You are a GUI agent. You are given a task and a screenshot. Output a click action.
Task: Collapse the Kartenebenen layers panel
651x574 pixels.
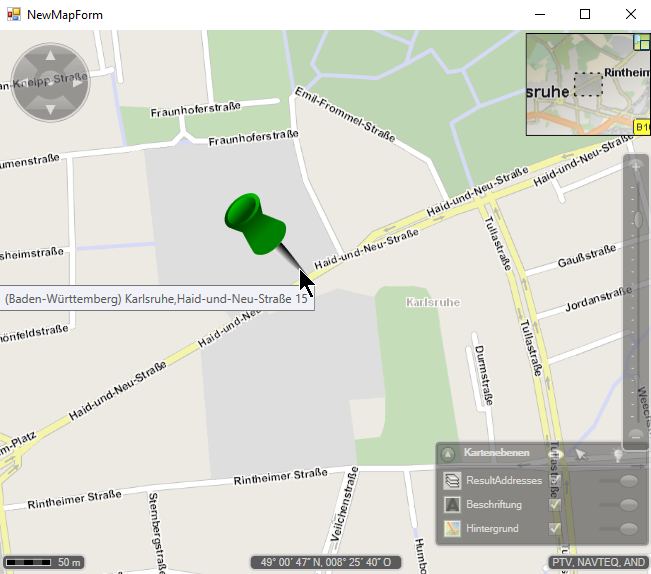449,454
